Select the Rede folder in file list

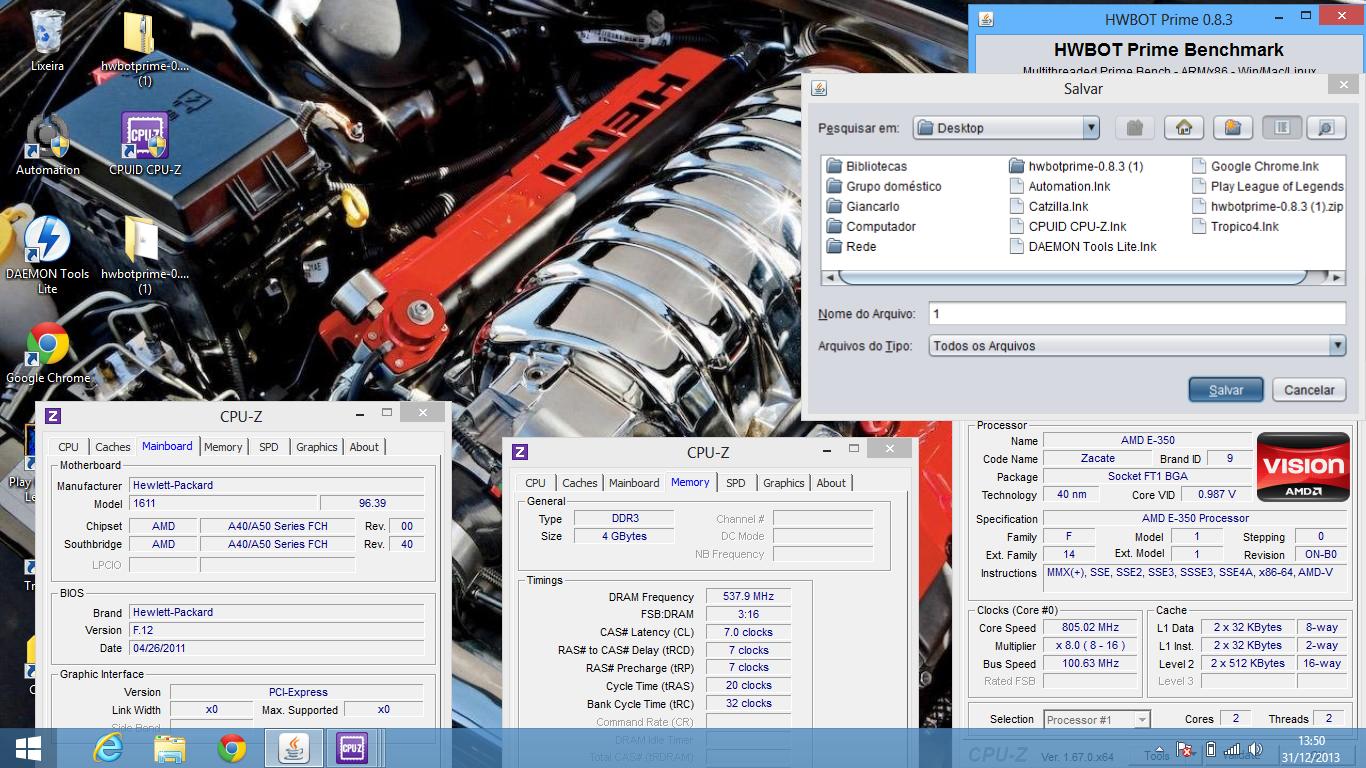click(851, 246)
